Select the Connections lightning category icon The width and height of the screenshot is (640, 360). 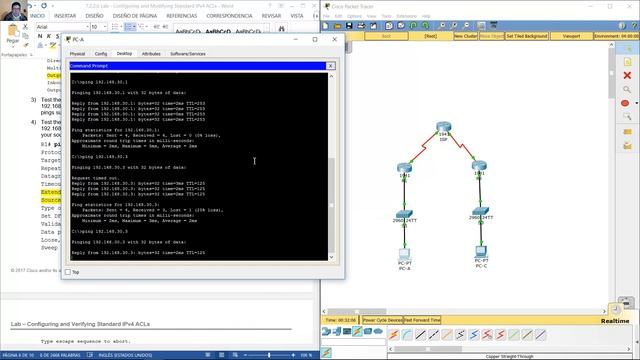pyautogui.click(x=357, y=331)
